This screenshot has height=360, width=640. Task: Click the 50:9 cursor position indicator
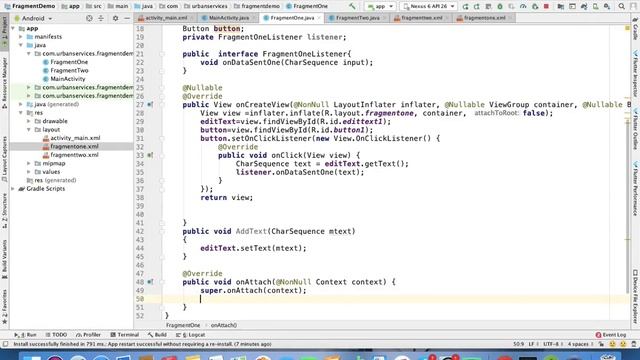click(x=518, y=344)
